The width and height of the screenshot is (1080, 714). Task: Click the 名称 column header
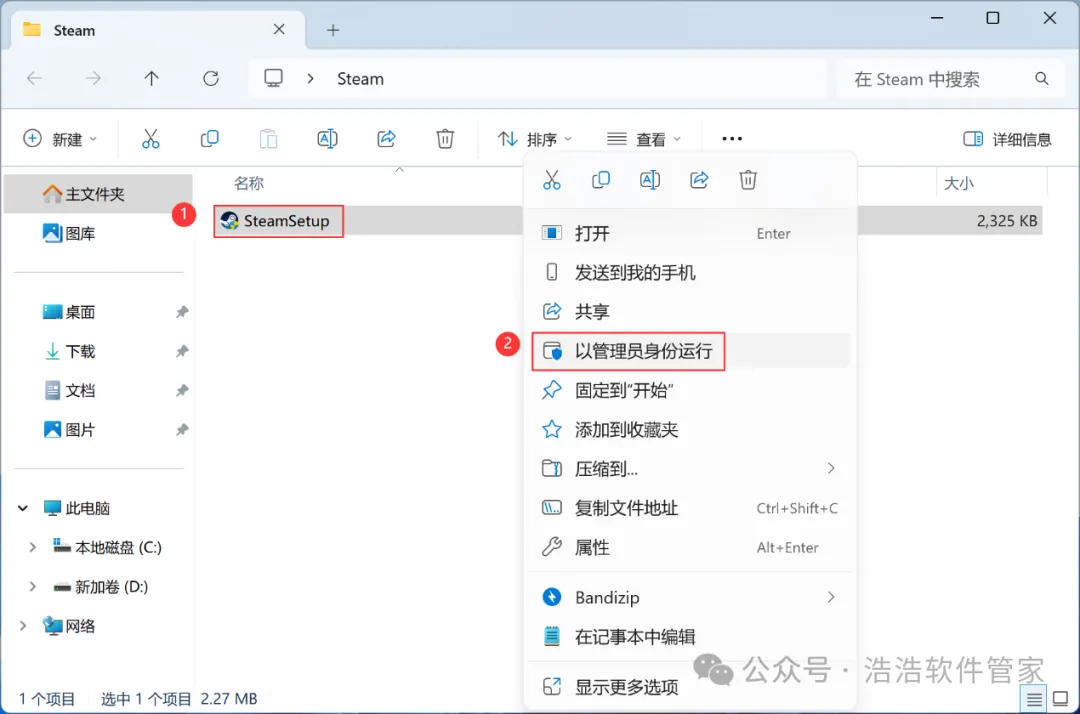coord(249,183)
